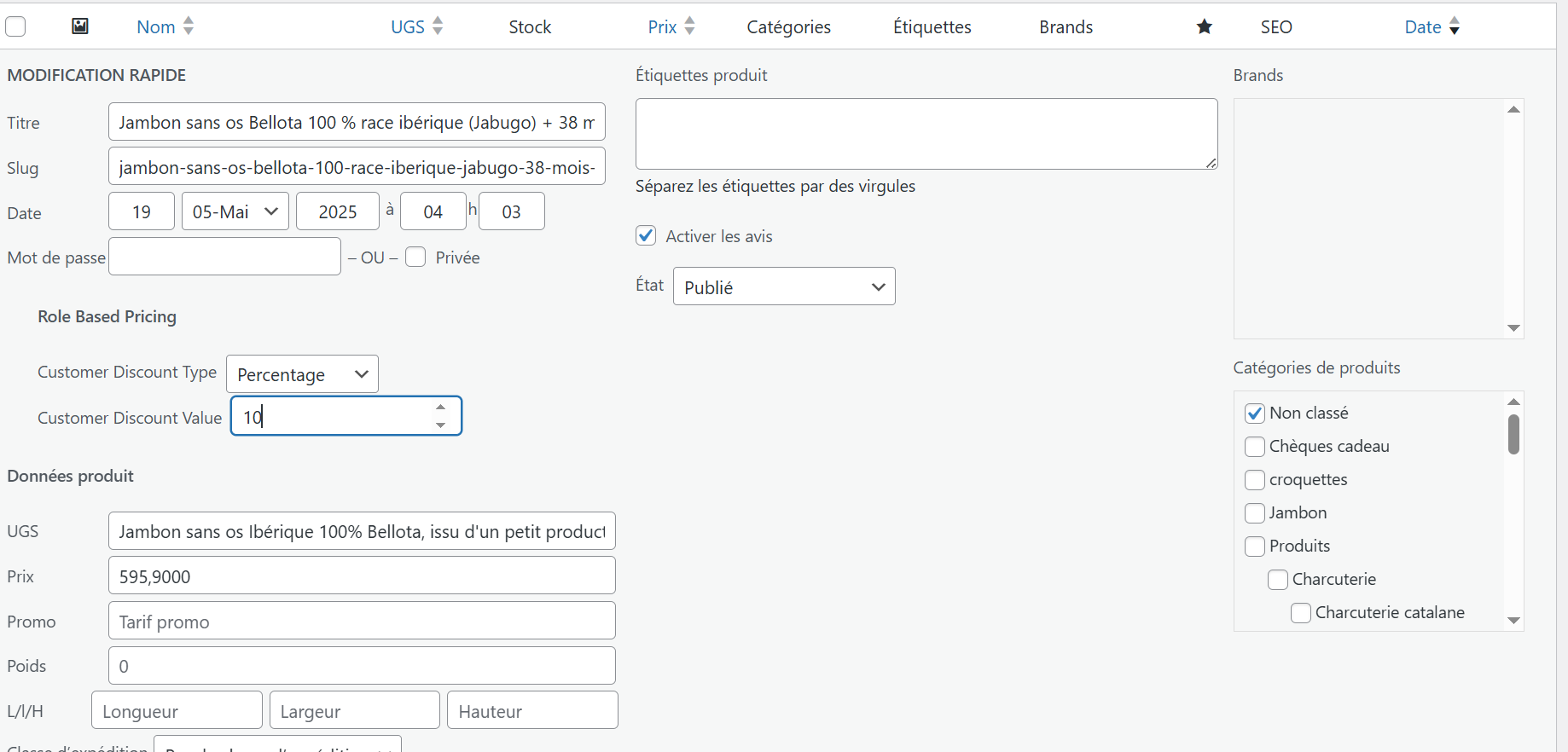Click the image thumbnail column icon
The image size is (1568, 752).
pos(80,26)
